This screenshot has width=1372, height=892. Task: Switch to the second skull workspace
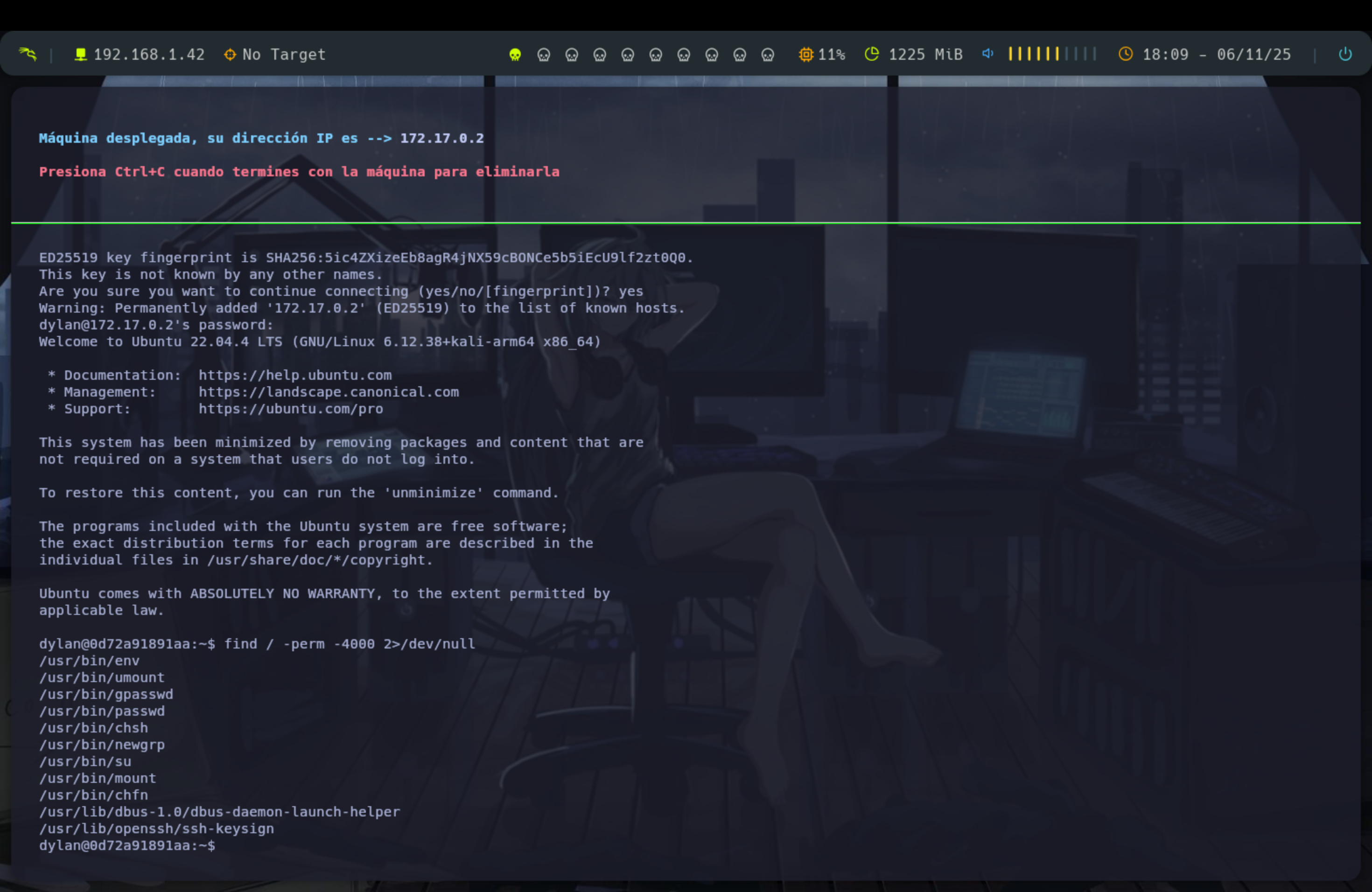coord(544,55)
